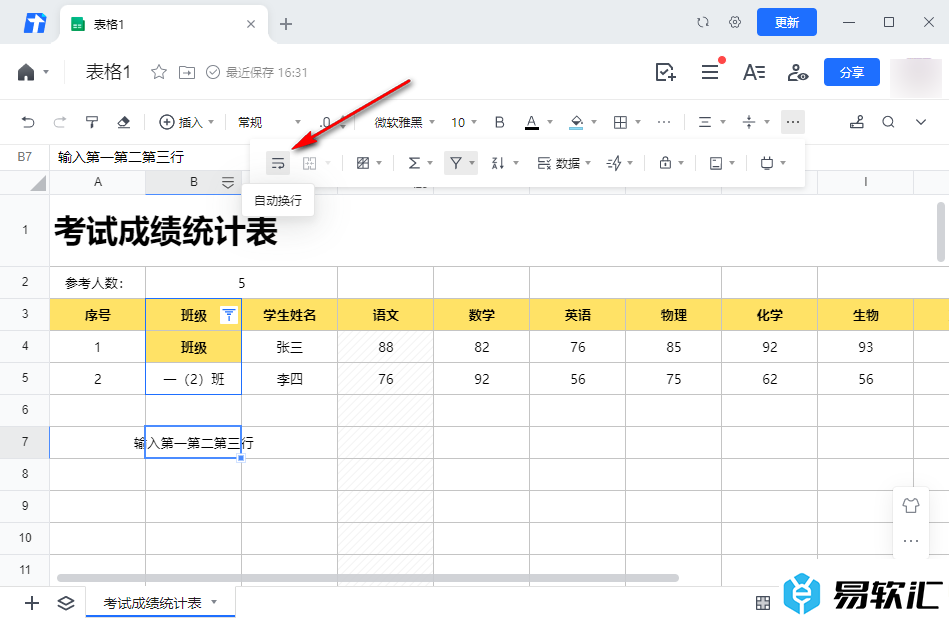
Task: Select the format painter tool
Action: click(x=91, y=122)
